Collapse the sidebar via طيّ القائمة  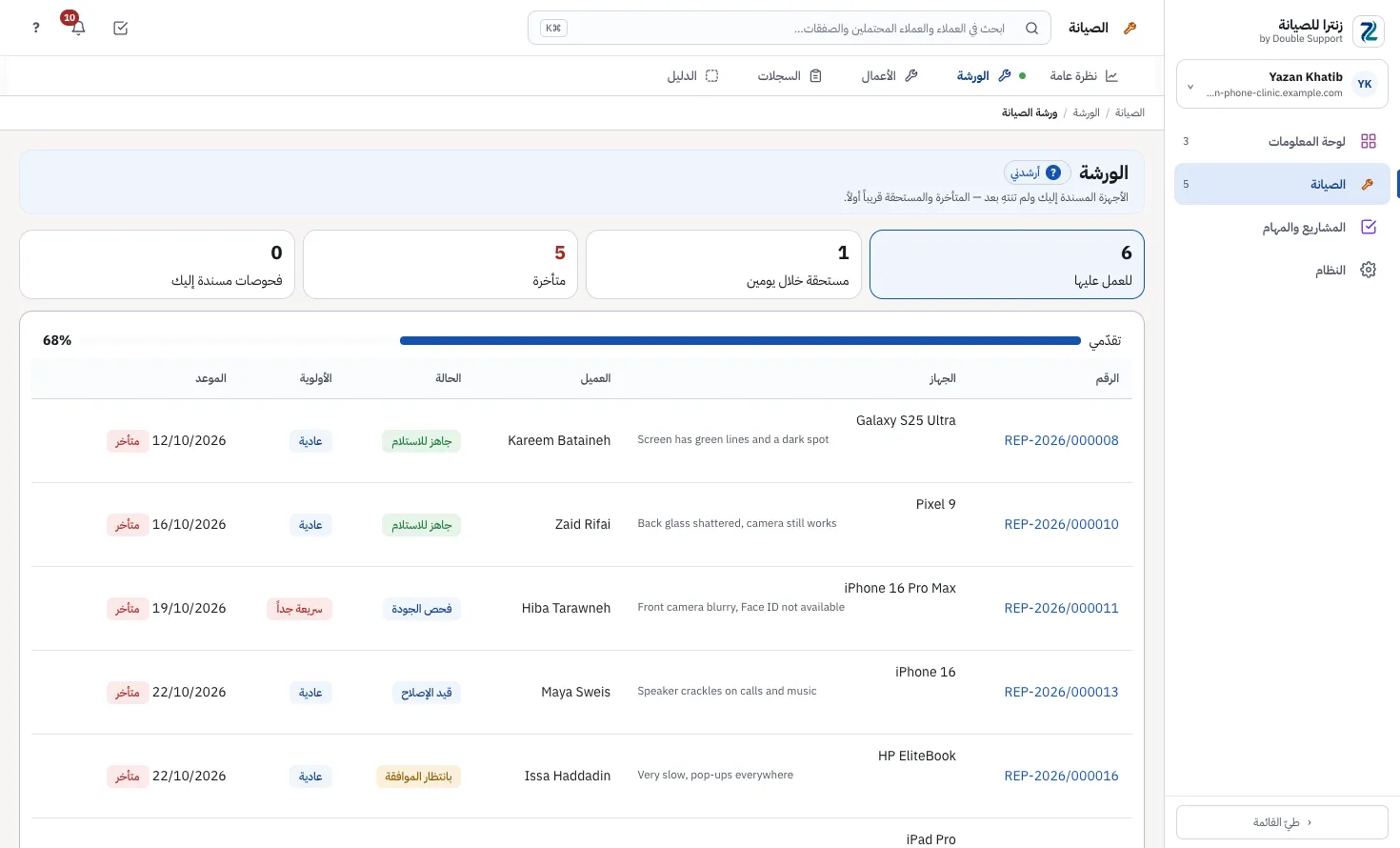pyautogui.click(x=1282, y=822)
